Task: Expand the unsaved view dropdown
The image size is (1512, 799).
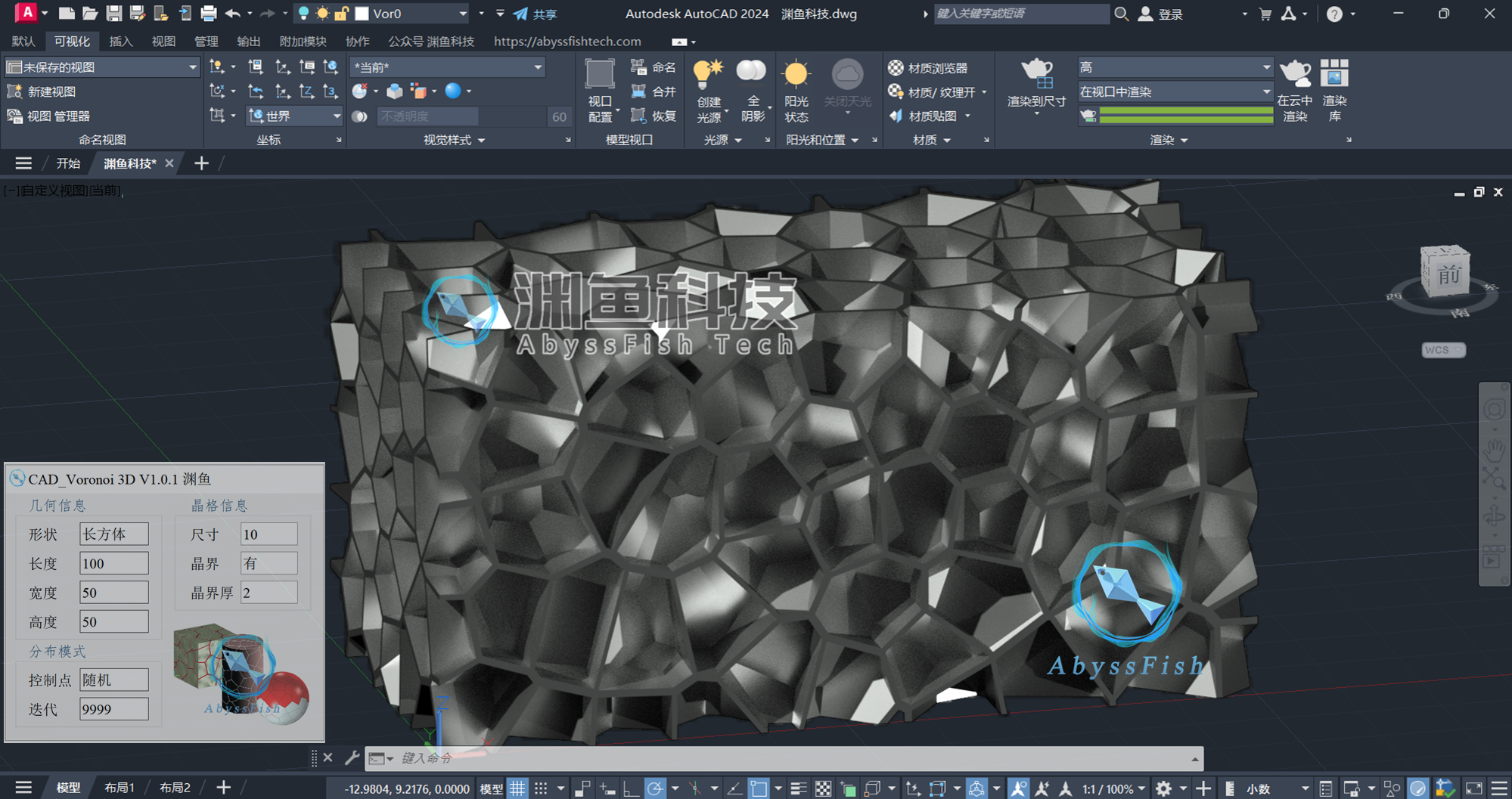Action: tap(192, 67)
